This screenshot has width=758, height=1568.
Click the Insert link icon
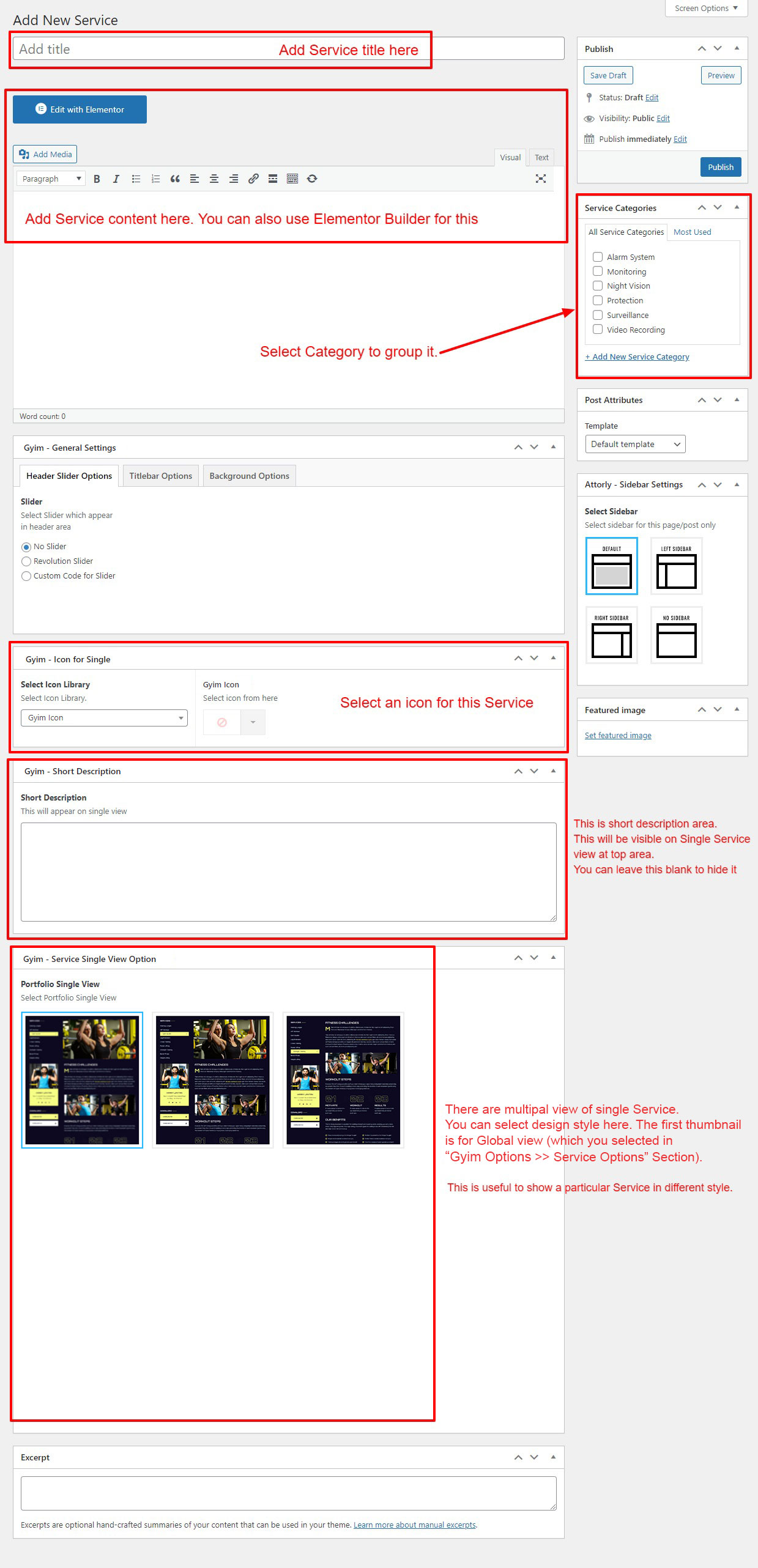[x=253, y=179]
